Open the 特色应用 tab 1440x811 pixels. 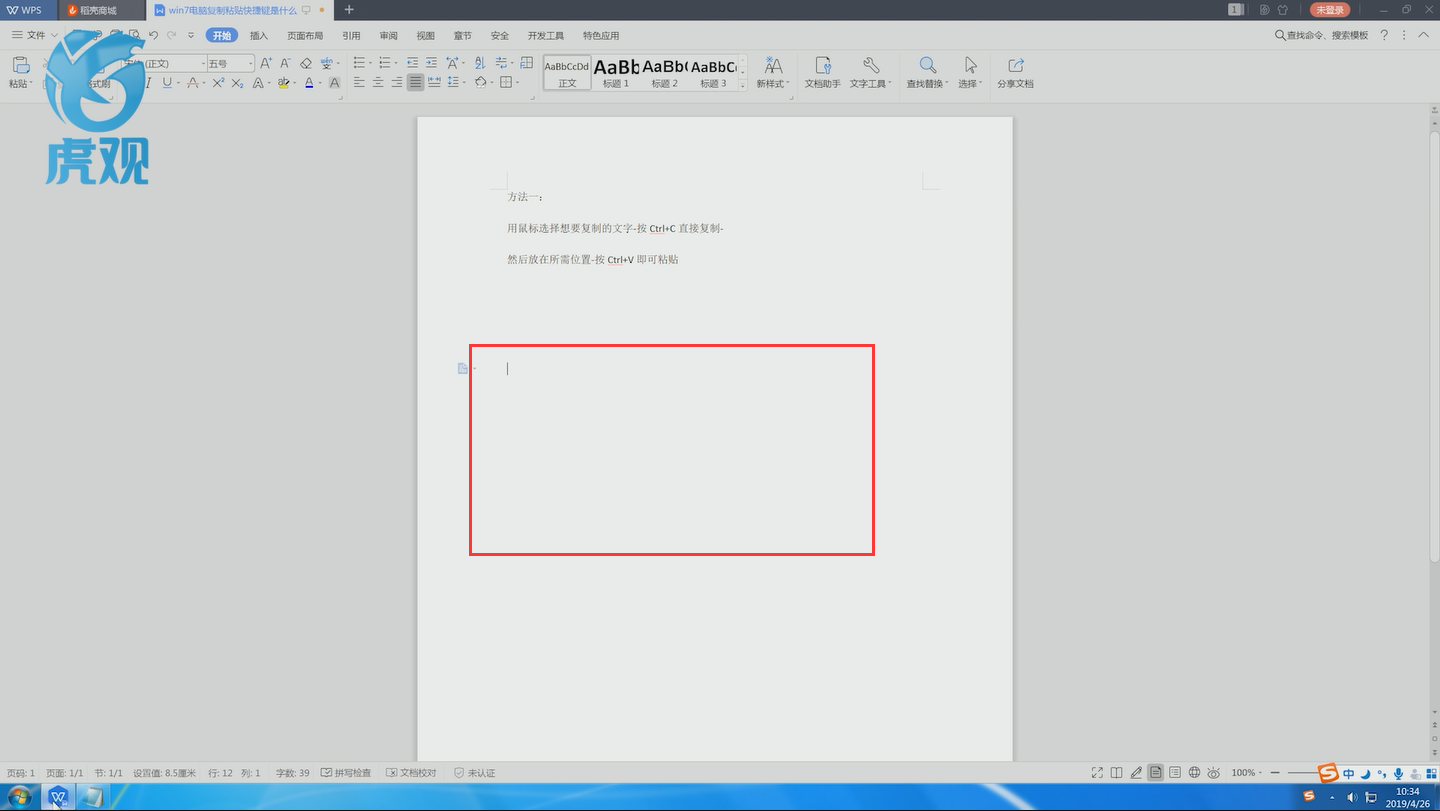click(x=601, y=35)
